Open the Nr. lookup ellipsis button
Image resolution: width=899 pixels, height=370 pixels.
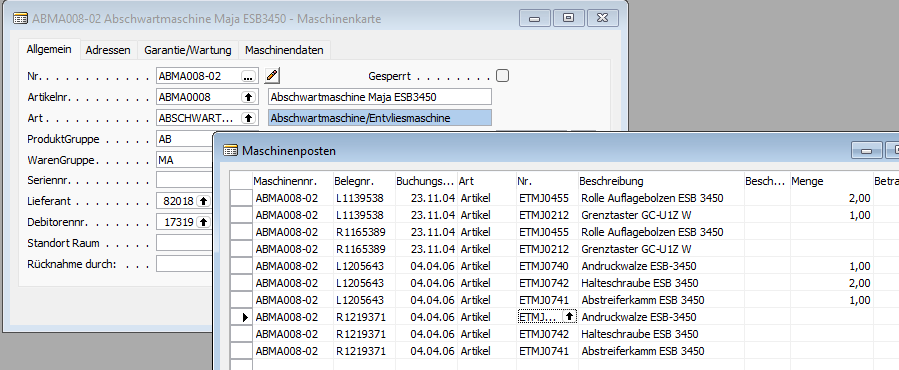[248, 76]
